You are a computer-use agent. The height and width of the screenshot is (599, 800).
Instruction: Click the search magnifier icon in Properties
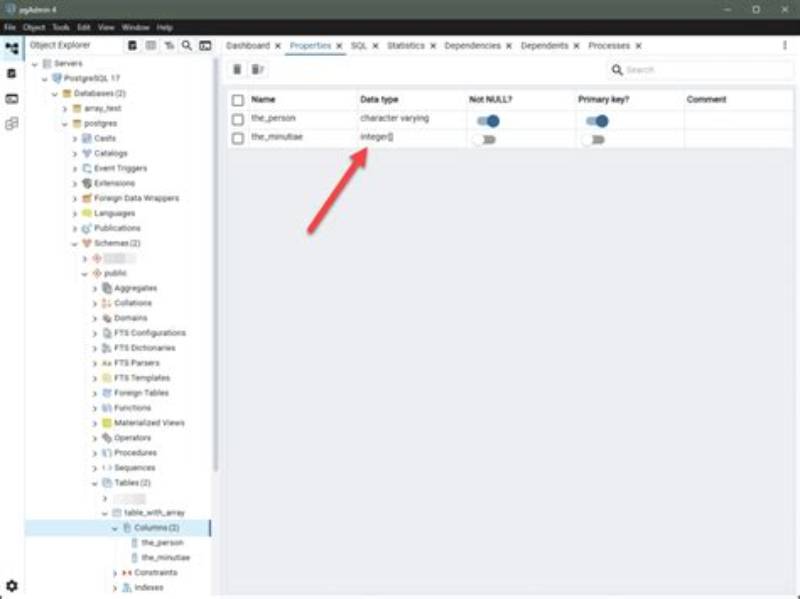[617, 69]
